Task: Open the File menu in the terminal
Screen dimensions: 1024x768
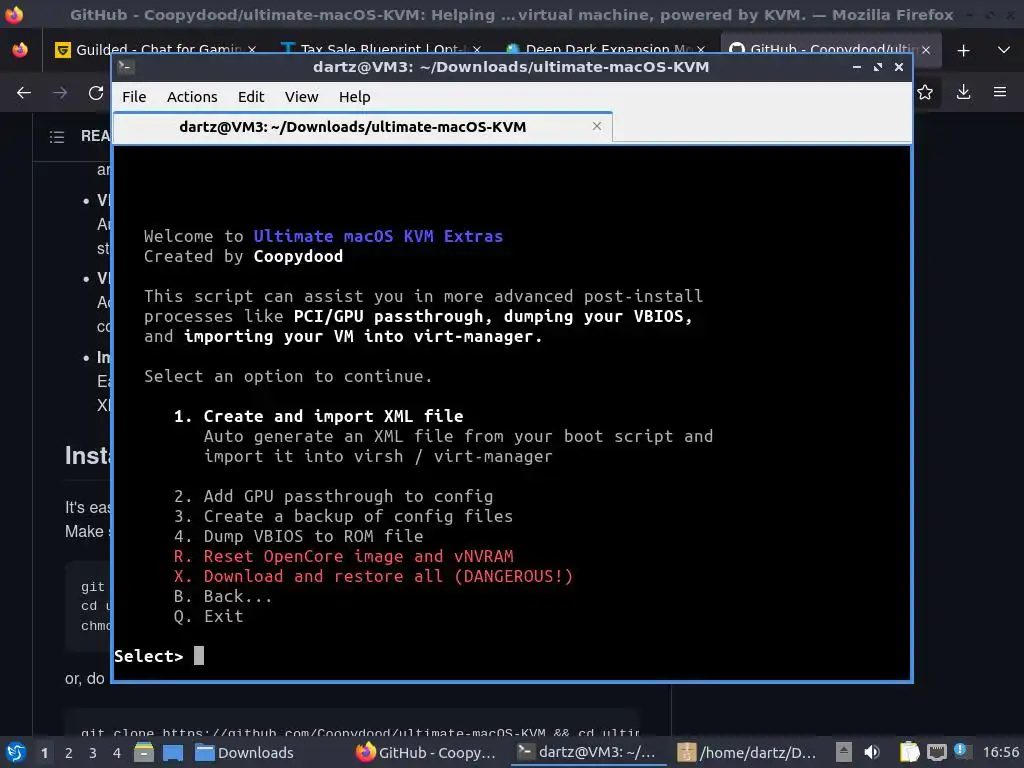Action: click(x=134, y=97)
